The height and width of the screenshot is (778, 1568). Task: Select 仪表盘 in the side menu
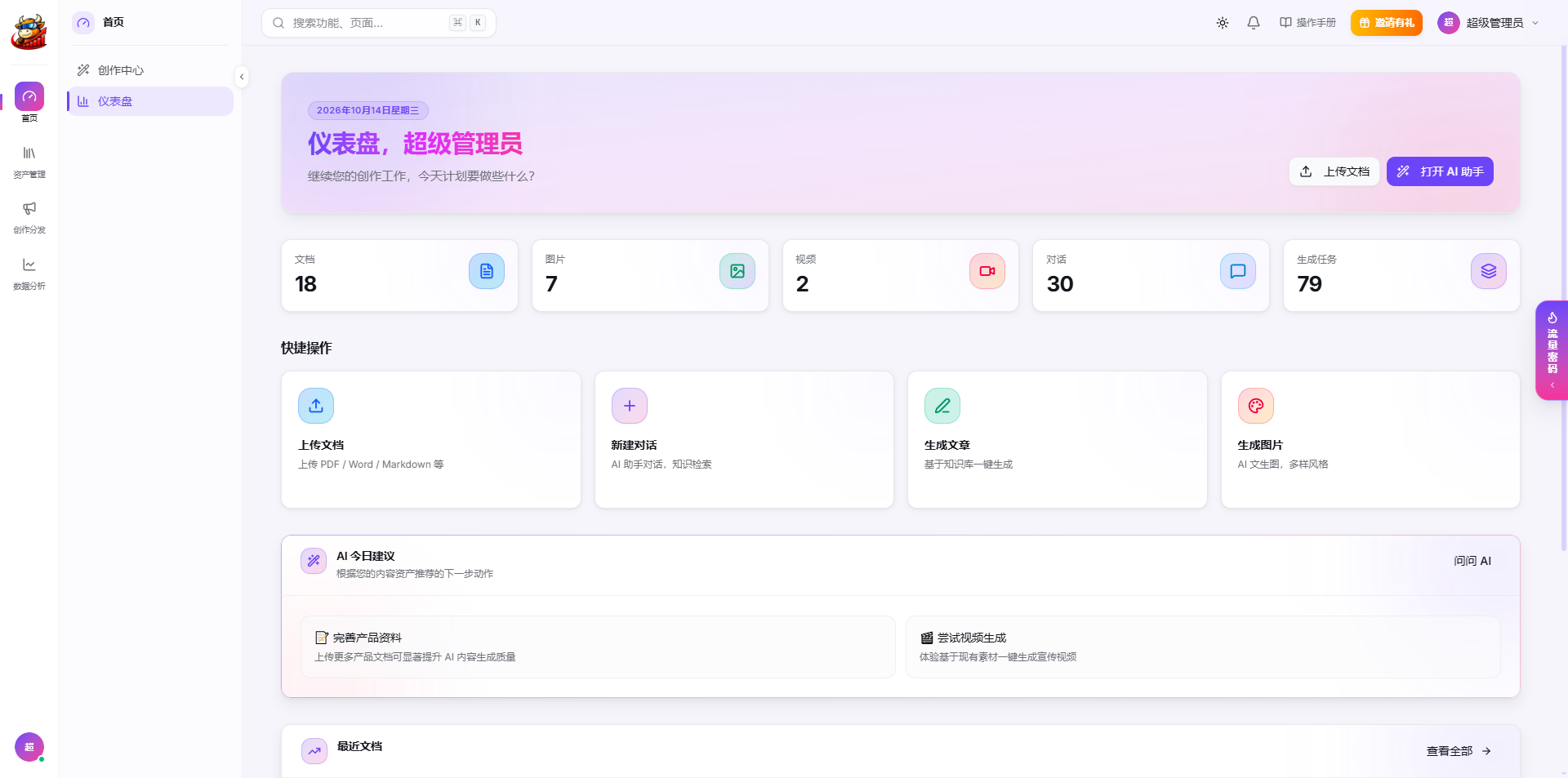coord(150,101)
